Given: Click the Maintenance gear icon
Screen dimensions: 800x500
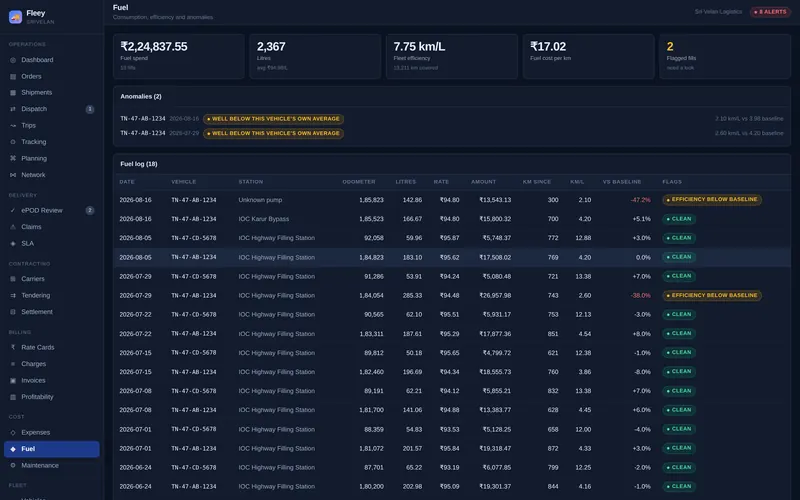Looking at the screenshot, I should click(13, 465).
